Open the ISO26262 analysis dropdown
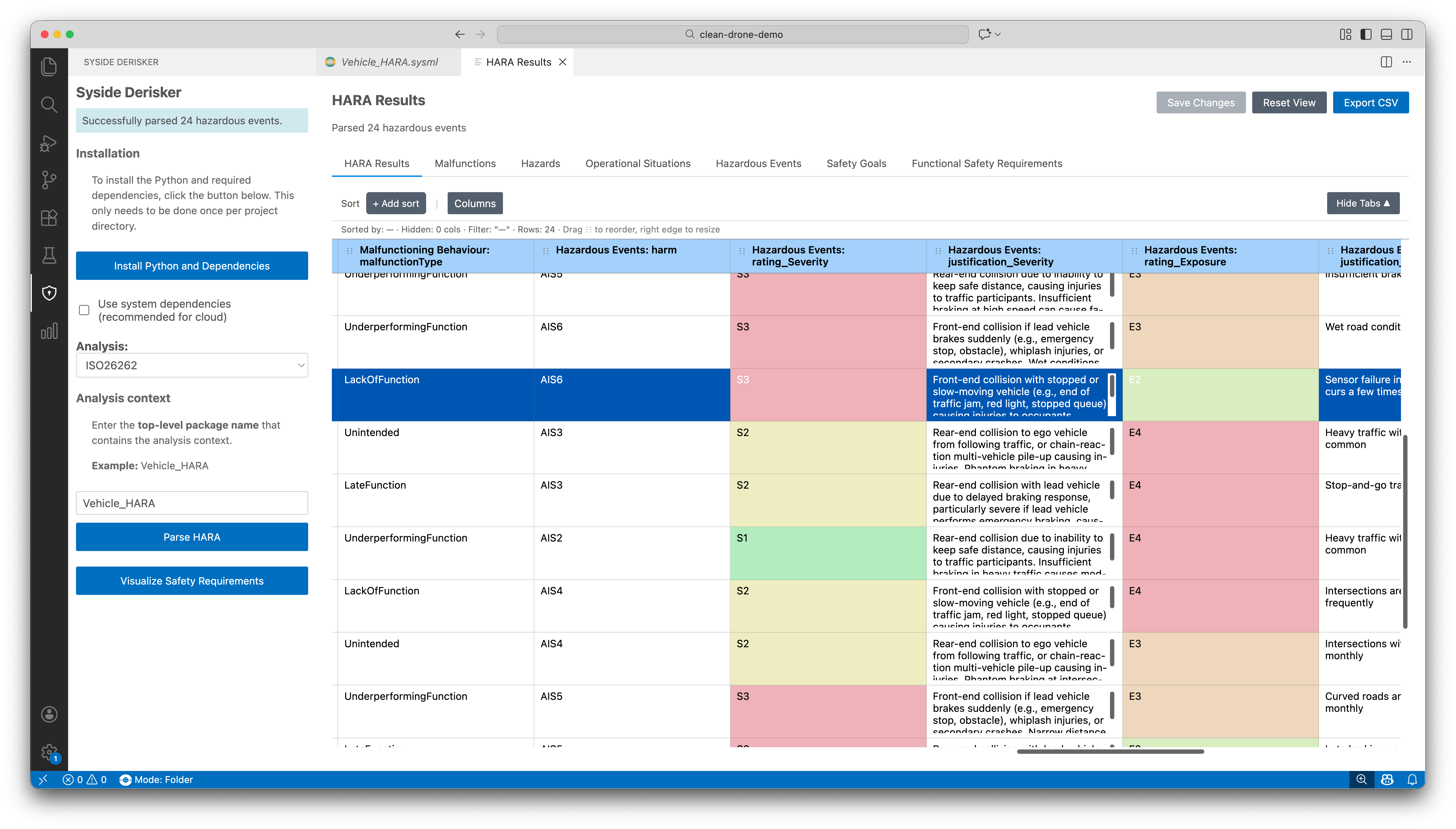1456x829 pixels. [x=192, y=365]
